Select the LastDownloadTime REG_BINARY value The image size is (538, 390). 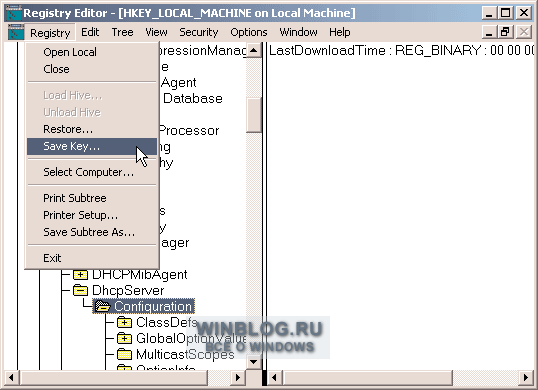pos(401,50)
